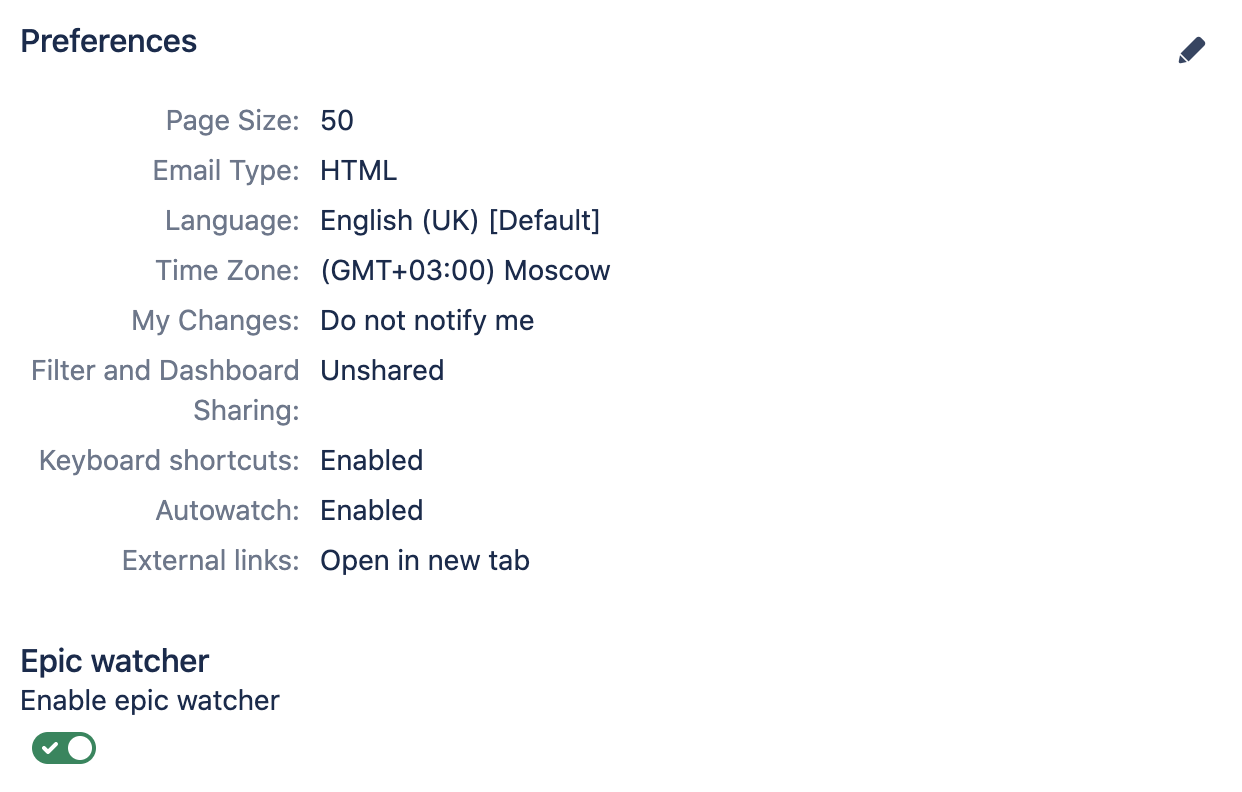Click the pencil icon to edit preferences
The height and width of the screenshot is (792, 1242).
click(1191, 50)
